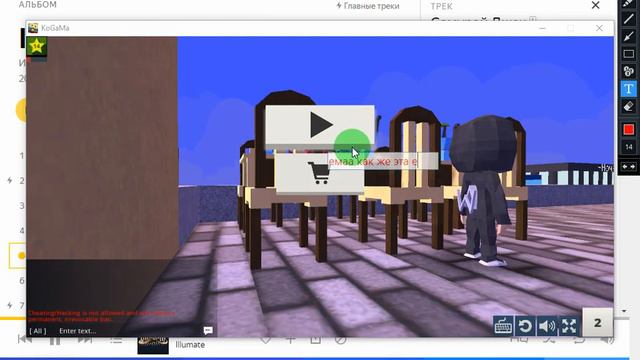
Task: Pause the music player
Action: [x=55, y=340]
